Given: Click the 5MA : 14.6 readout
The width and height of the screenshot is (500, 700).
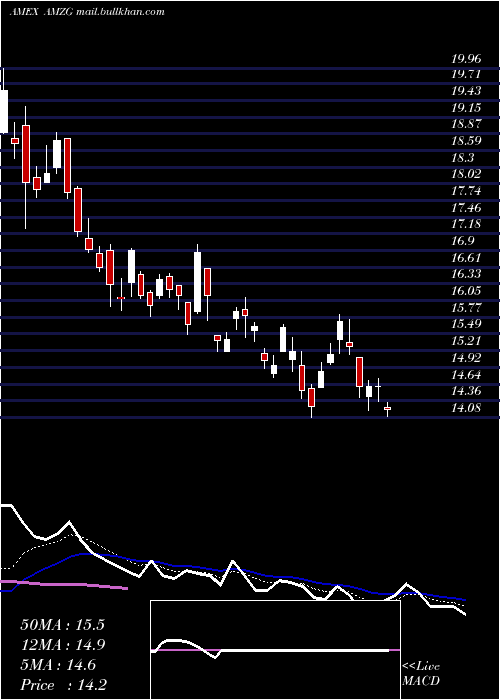Looking at the screenshot, I should point(58,665).
